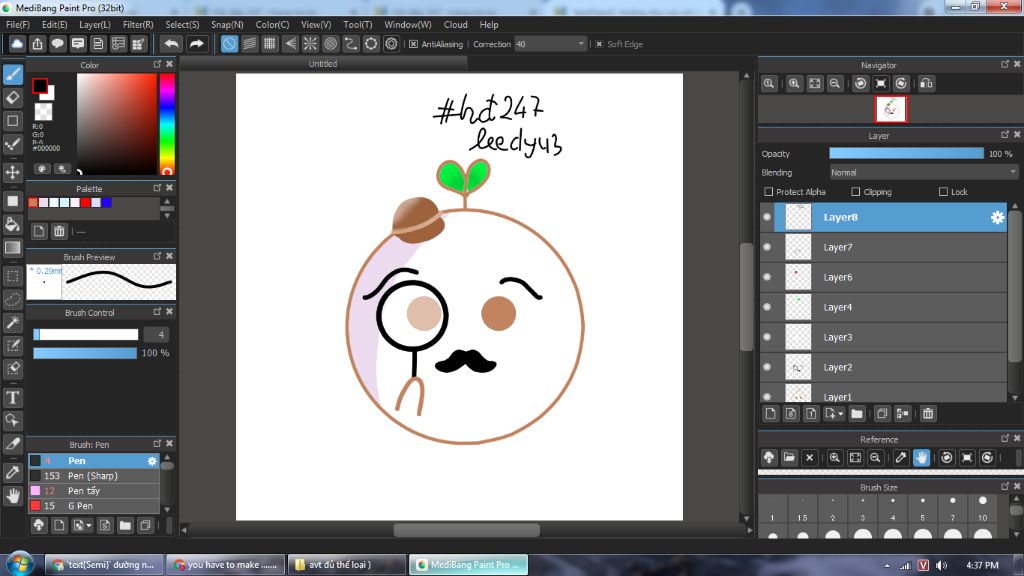Image resolution: width=1024 pixels, height=576 pixels.
Task: Select the Magic Wand tool
Action: [x=12, y=323]
